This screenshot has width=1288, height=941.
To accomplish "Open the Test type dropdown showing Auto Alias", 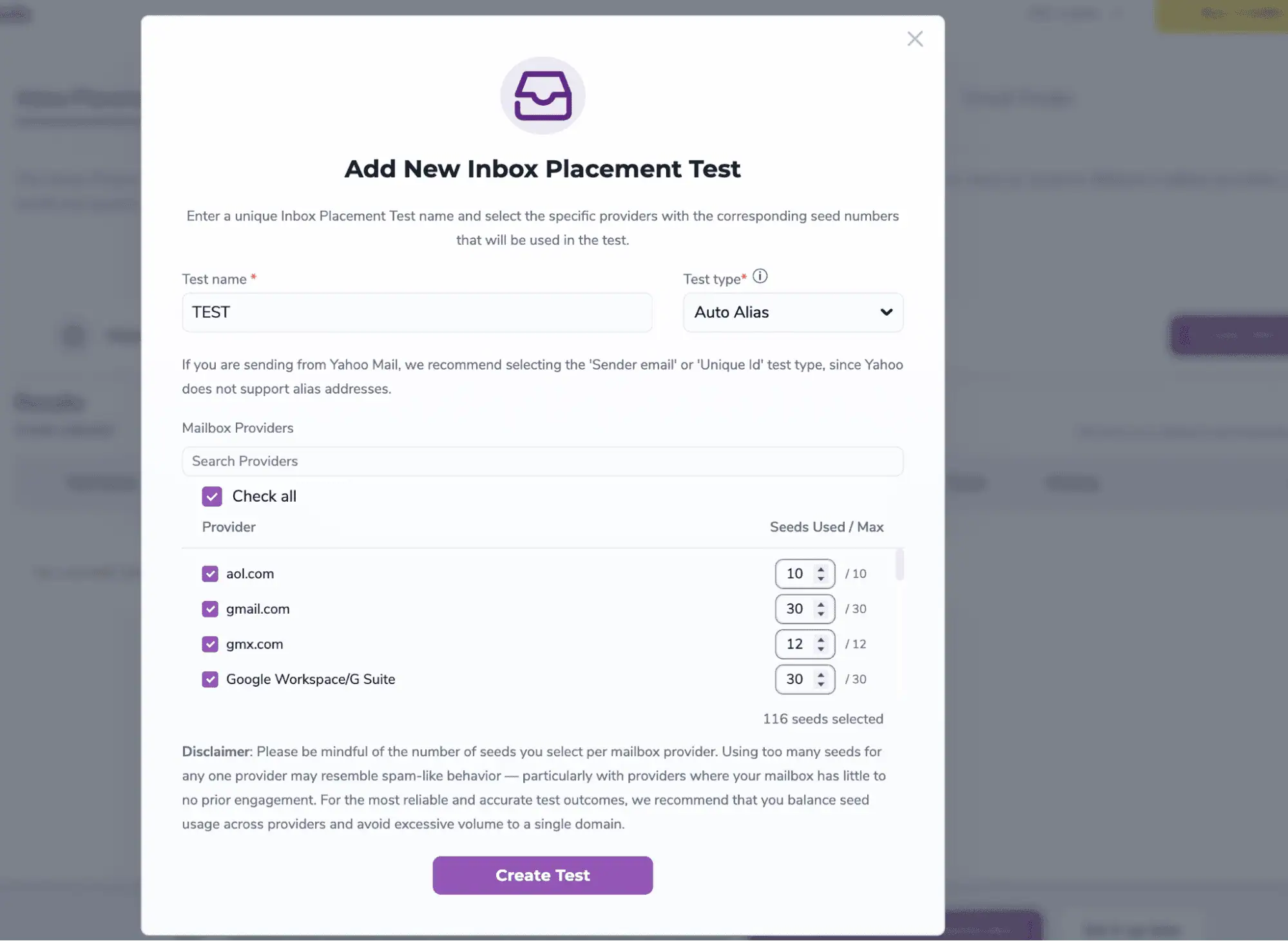I will [x=793, y=312].
